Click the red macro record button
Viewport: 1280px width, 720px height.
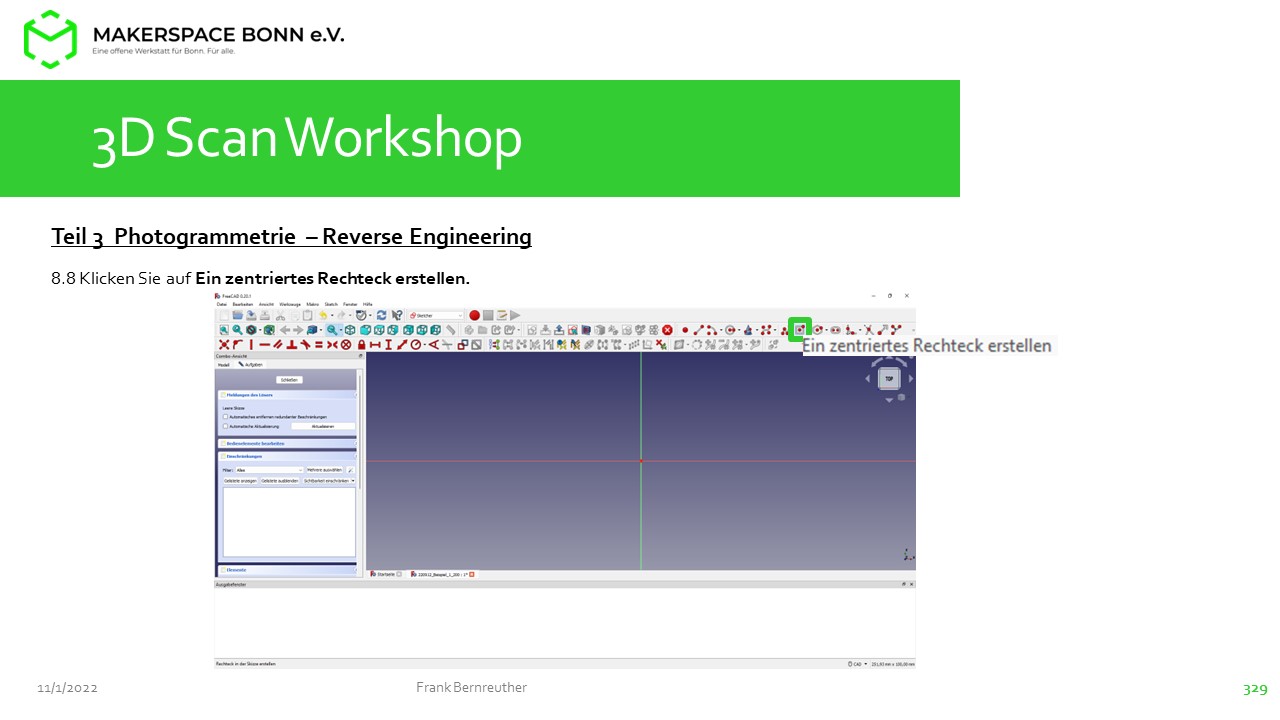click(x=475, y=315)
